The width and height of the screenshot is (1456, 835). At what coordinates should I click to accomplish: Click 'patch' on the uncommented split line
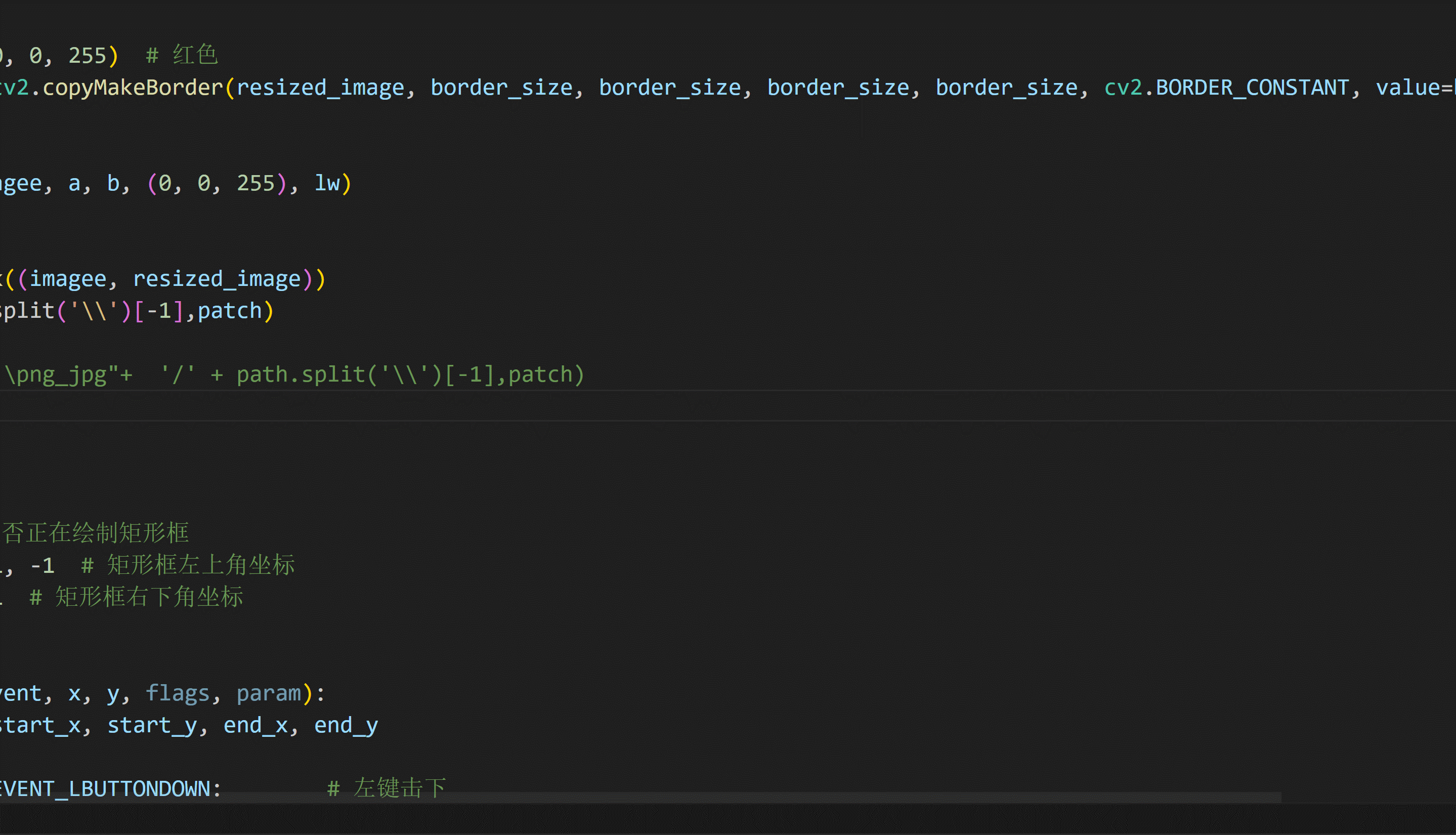point(229,310)
